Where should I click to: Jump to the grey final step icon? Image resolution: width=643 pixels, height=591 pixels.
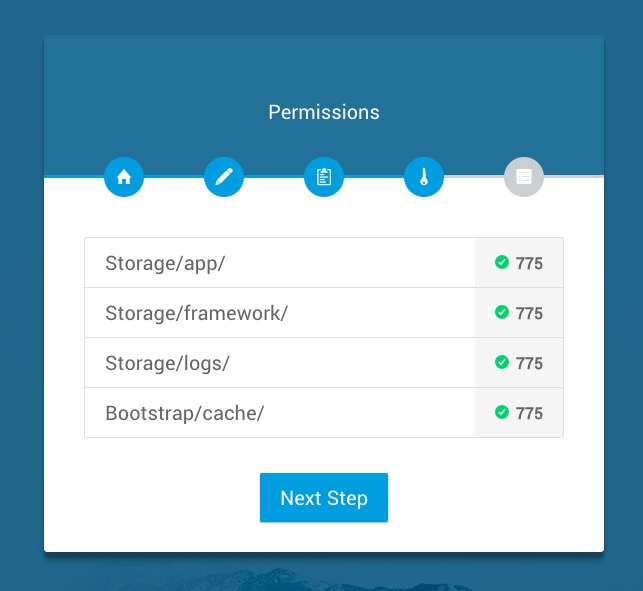coord(524,177)
